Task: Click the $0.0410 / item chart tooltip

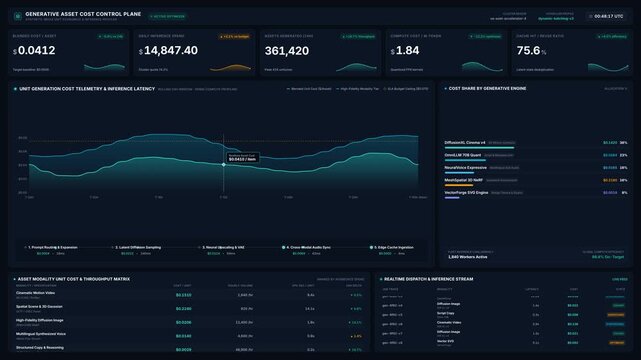Action: tap(243, 158)
